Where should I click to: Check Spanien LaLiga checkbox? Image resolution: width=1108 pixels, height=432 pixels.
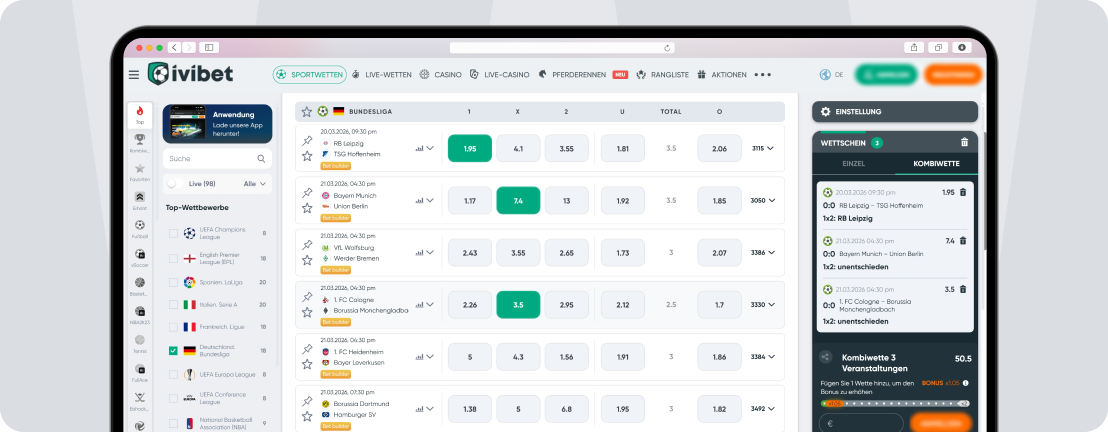(173, 282)
